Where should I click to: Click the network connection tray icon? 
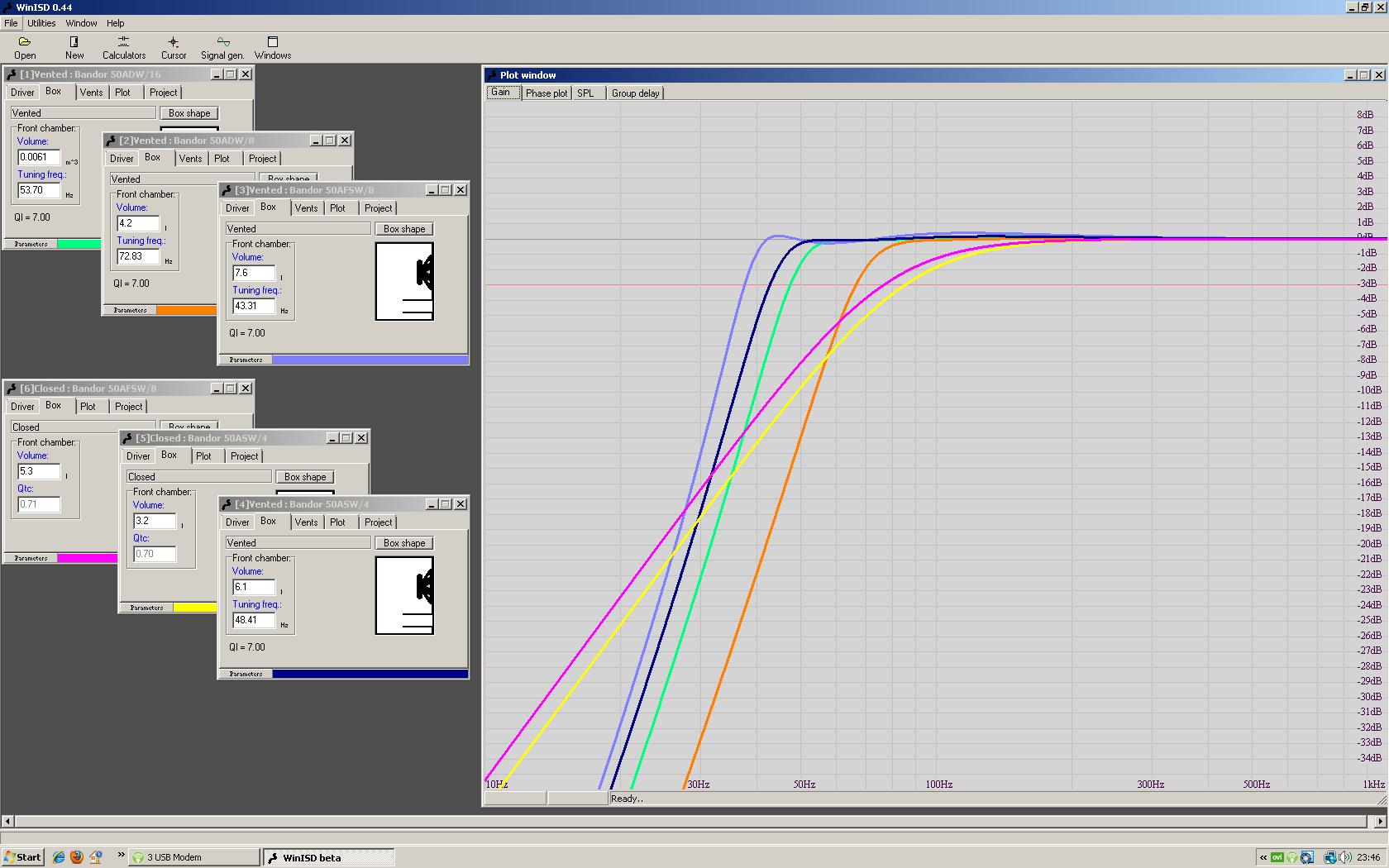(x=1330, y=857)
